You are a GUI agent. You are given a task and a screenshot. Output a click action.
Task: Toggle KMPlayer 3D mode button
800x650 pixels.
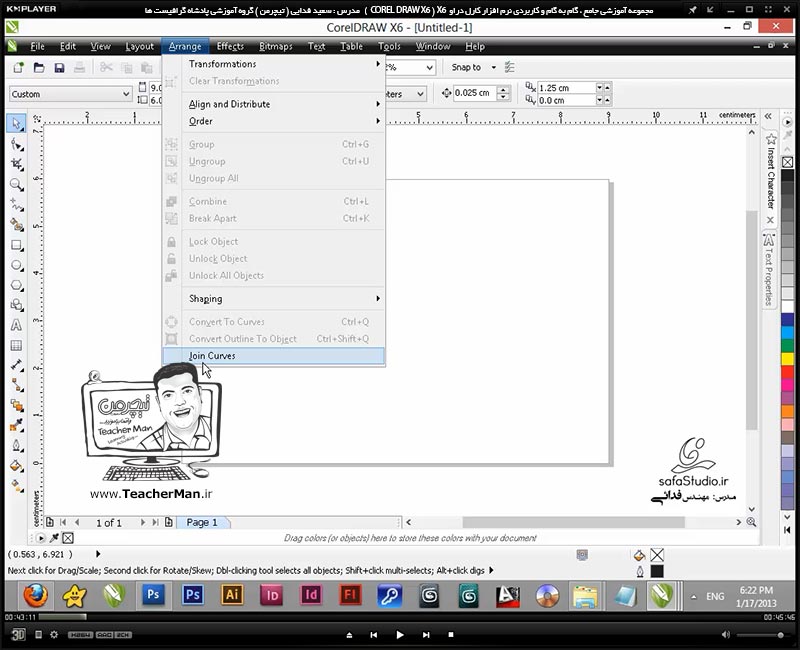[x=18, y=634]
